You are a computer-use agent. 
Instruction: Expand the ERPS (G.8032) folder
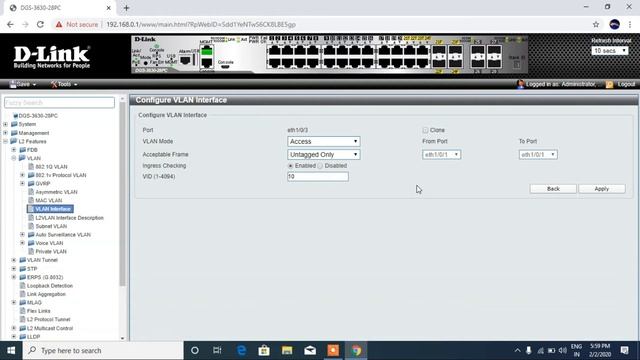14,277
